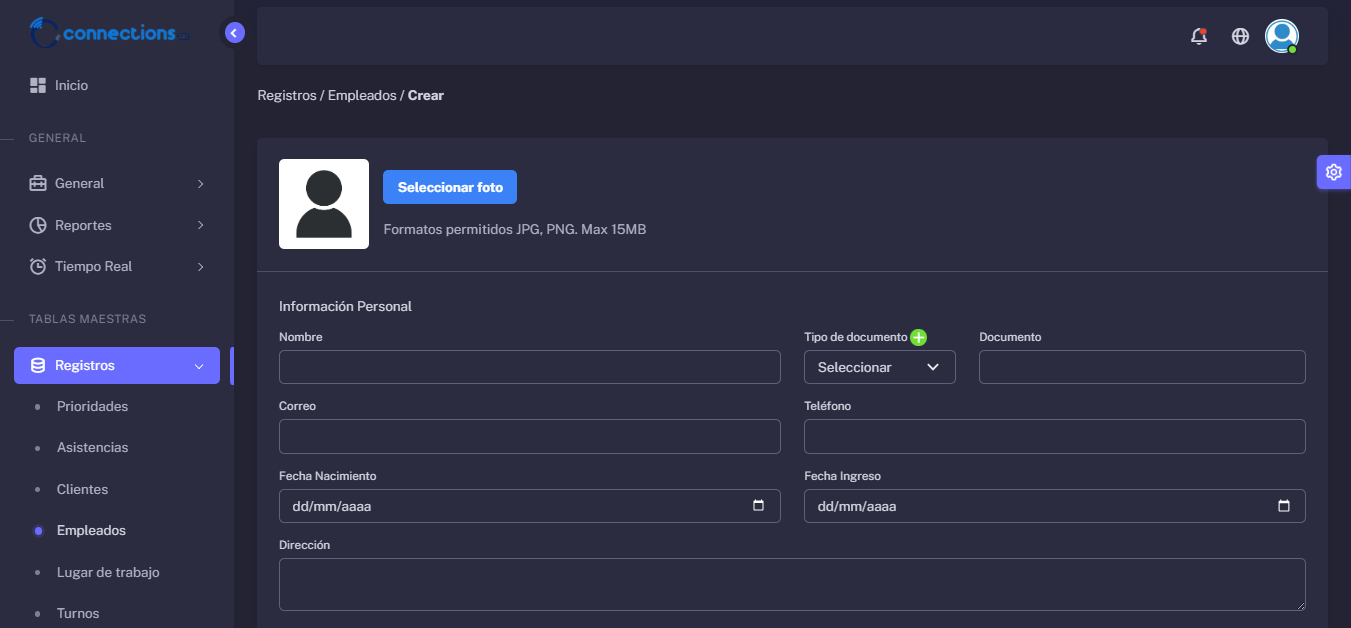This screenshot has width=1351, height=628.
Task: Collapse the sidebar with the arrow button
Action: point(235,33)
